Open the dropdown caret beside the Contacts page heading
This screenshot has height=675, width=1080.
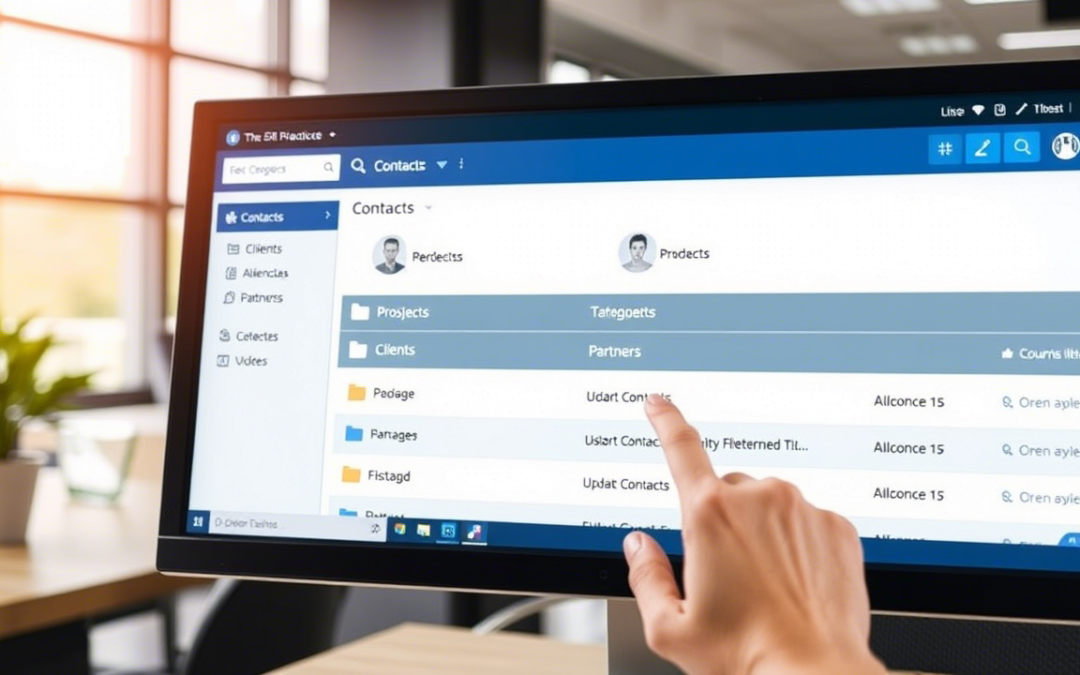click(x=428, y=207)
